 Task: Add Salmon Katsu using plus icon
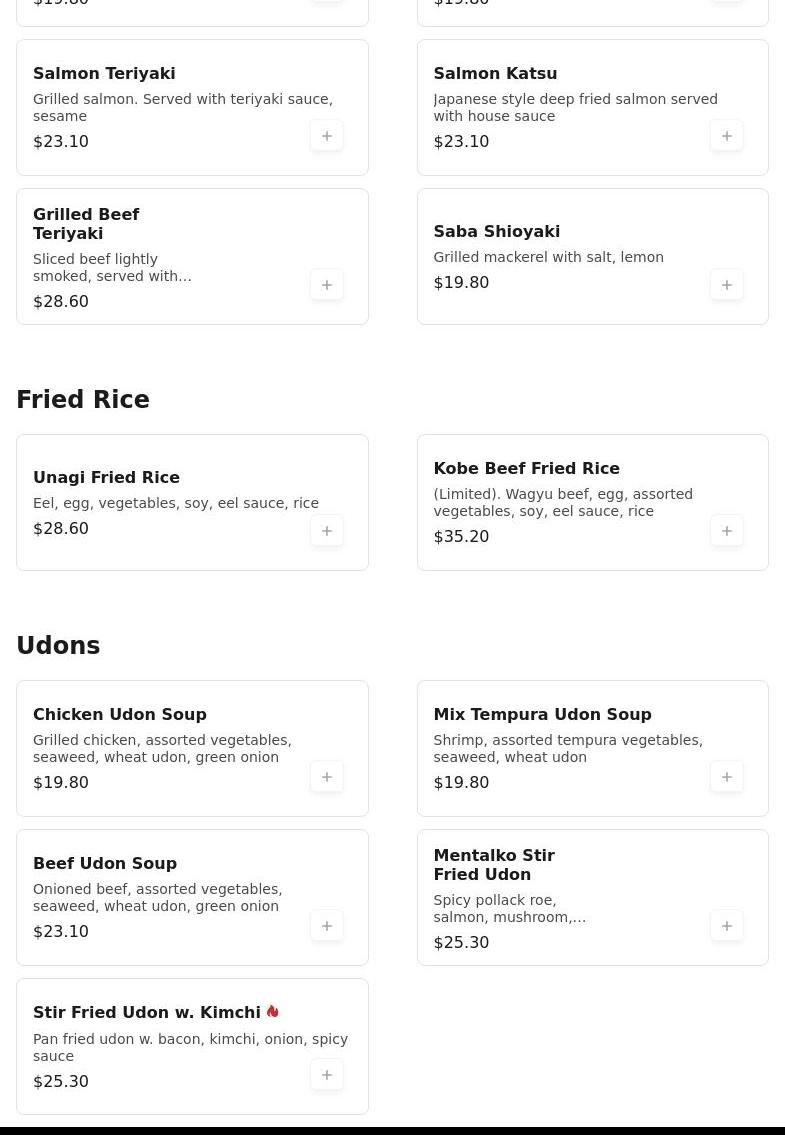pyautogui.click(x=727, y=136)
